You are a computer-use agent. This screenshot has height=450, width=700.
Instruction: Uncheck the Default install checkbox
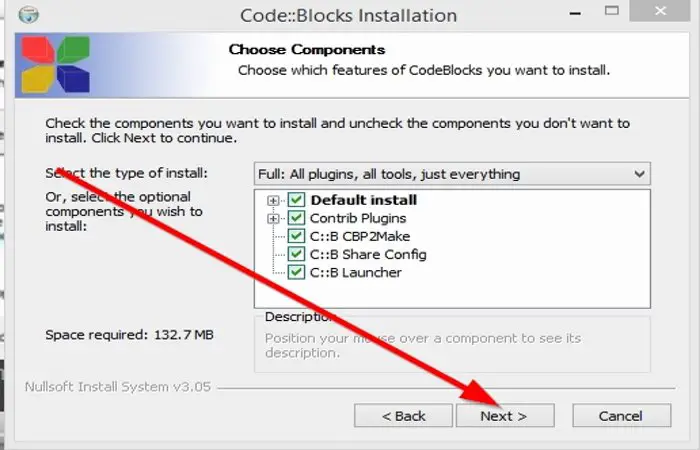click(x=296, y=200)
